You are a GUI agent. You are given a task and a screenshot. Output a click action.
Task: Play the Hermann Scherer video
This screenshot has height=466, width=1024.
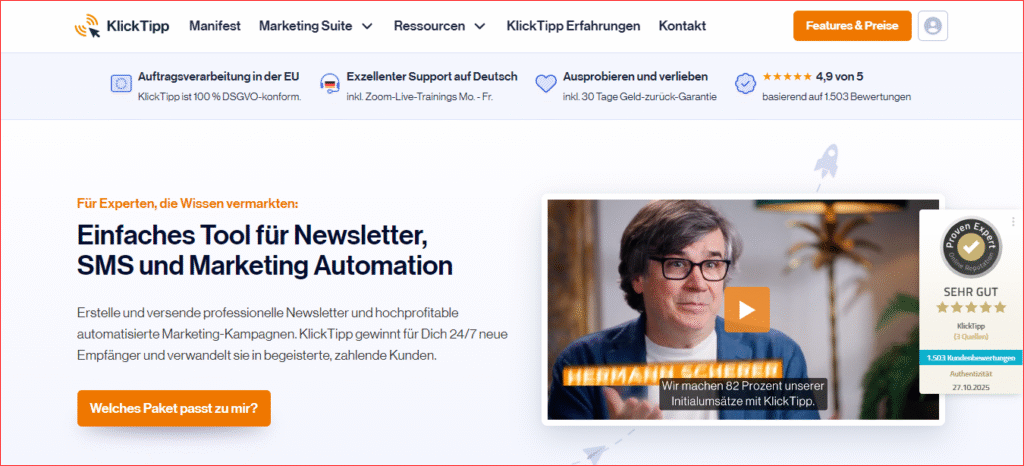747,309
